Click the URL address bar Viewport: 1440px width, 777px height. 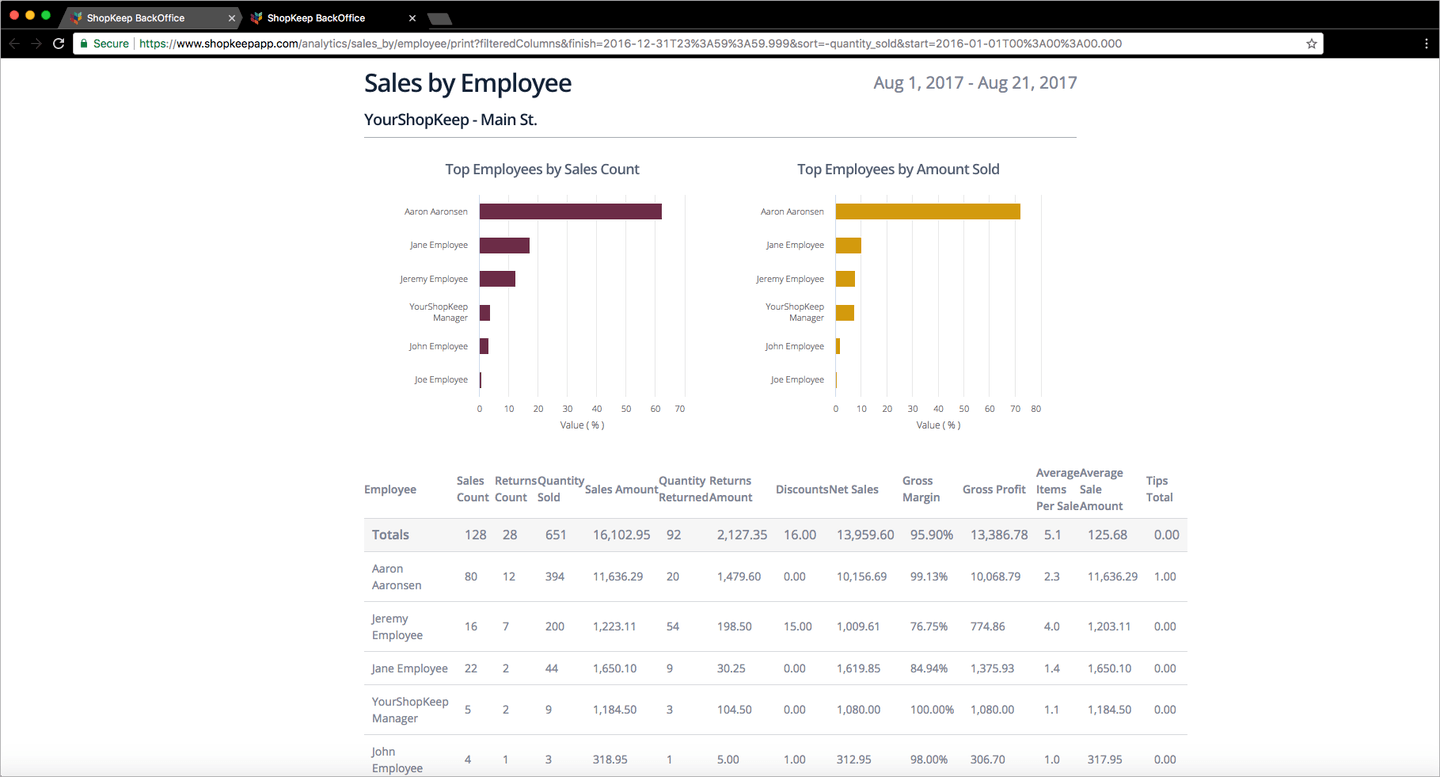[x=700, y=44]
